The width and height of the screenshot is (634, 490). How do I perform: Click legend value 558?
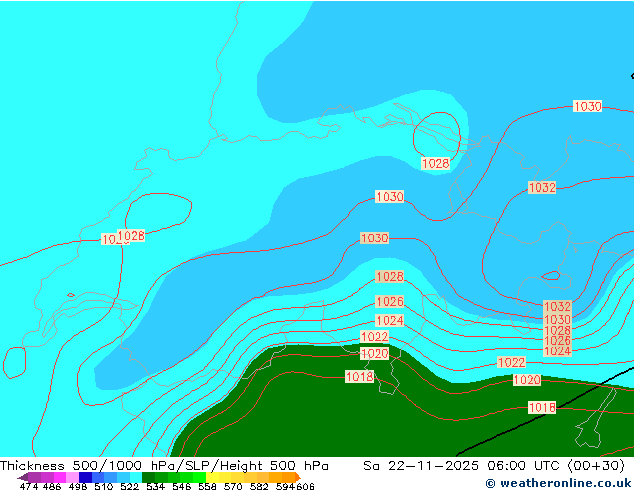pyautogui.click(x=207, y=486)
